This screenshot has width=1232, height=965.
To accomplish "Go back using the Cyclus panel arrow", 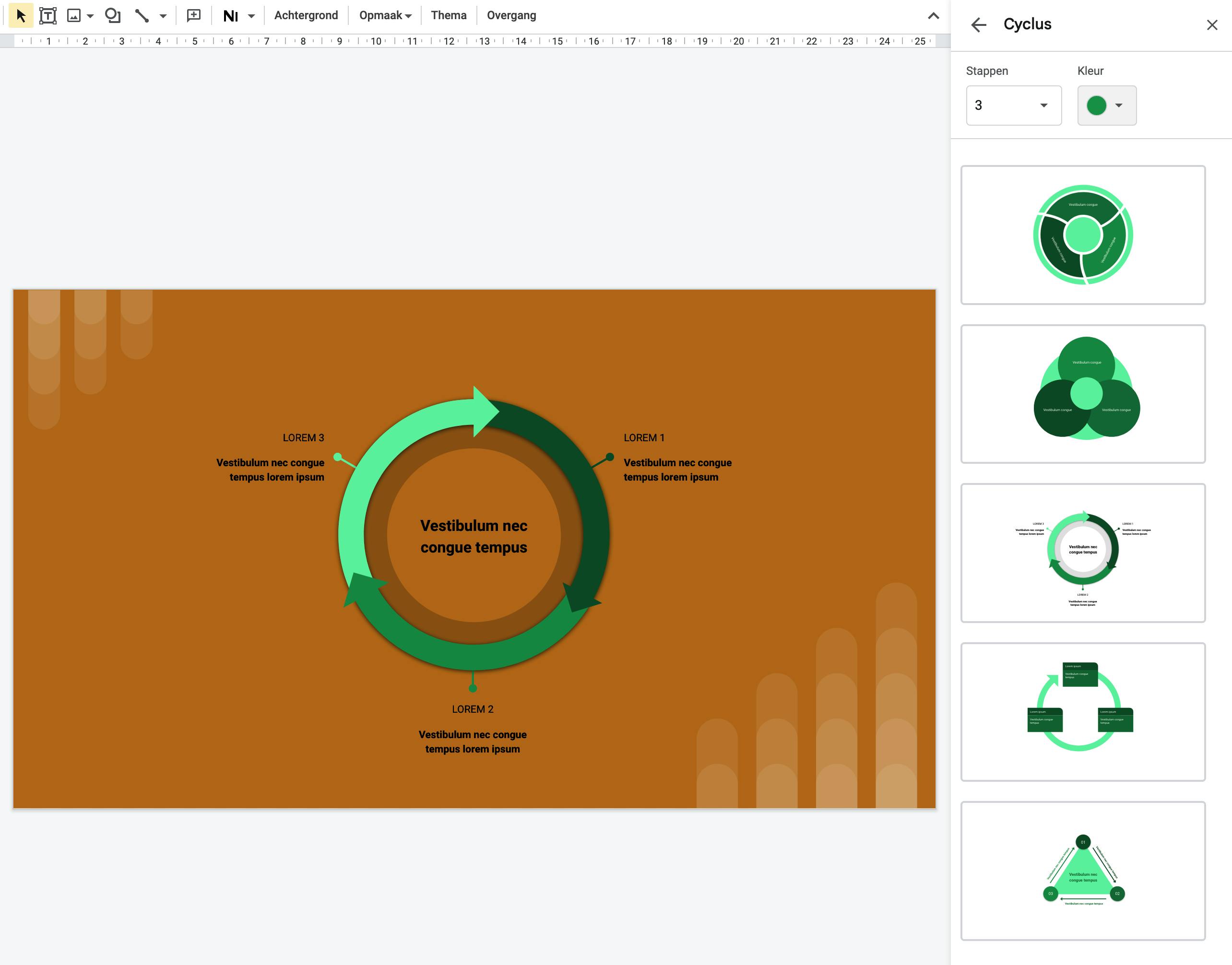I will pos(978,24).
